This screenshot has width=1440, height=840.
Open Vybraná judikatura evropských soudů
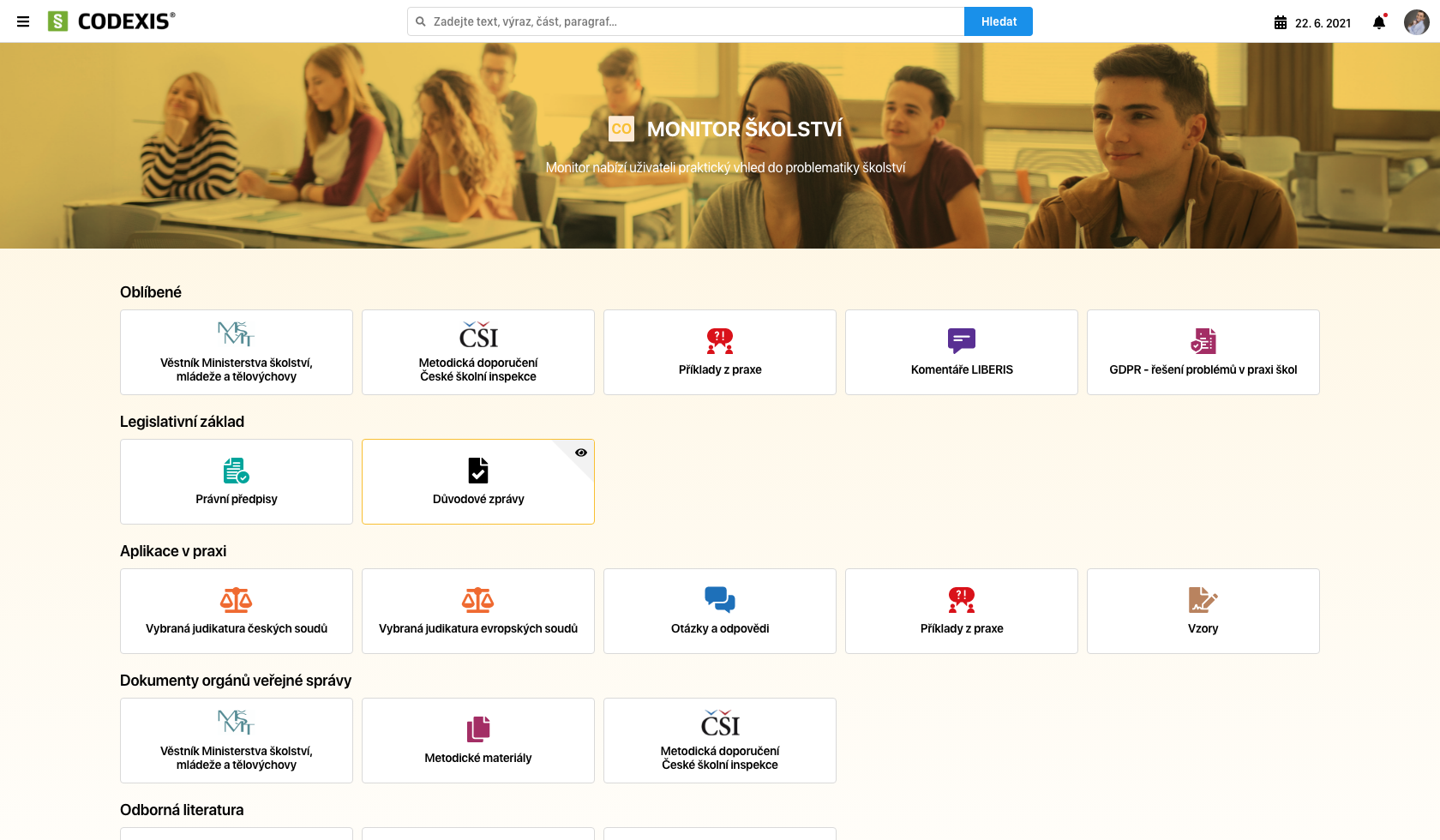click(x=477, y=611)
